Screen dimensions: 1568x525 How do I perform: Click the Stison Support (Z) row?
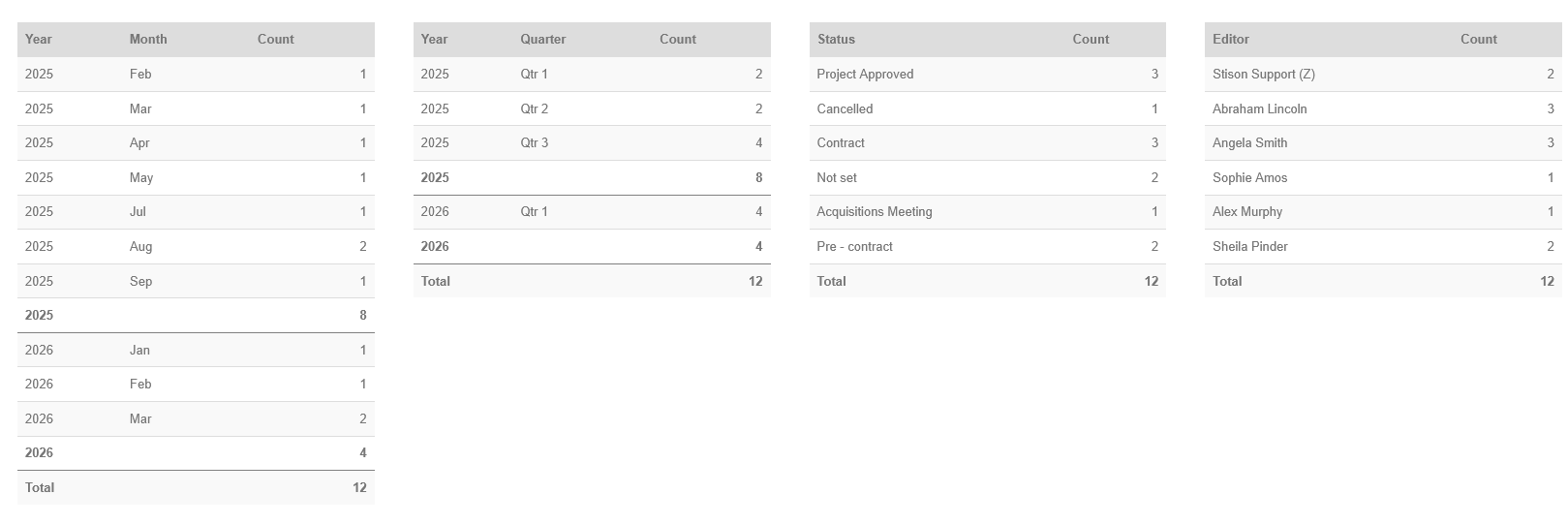pyautogui.click(x=1383, y=75)
